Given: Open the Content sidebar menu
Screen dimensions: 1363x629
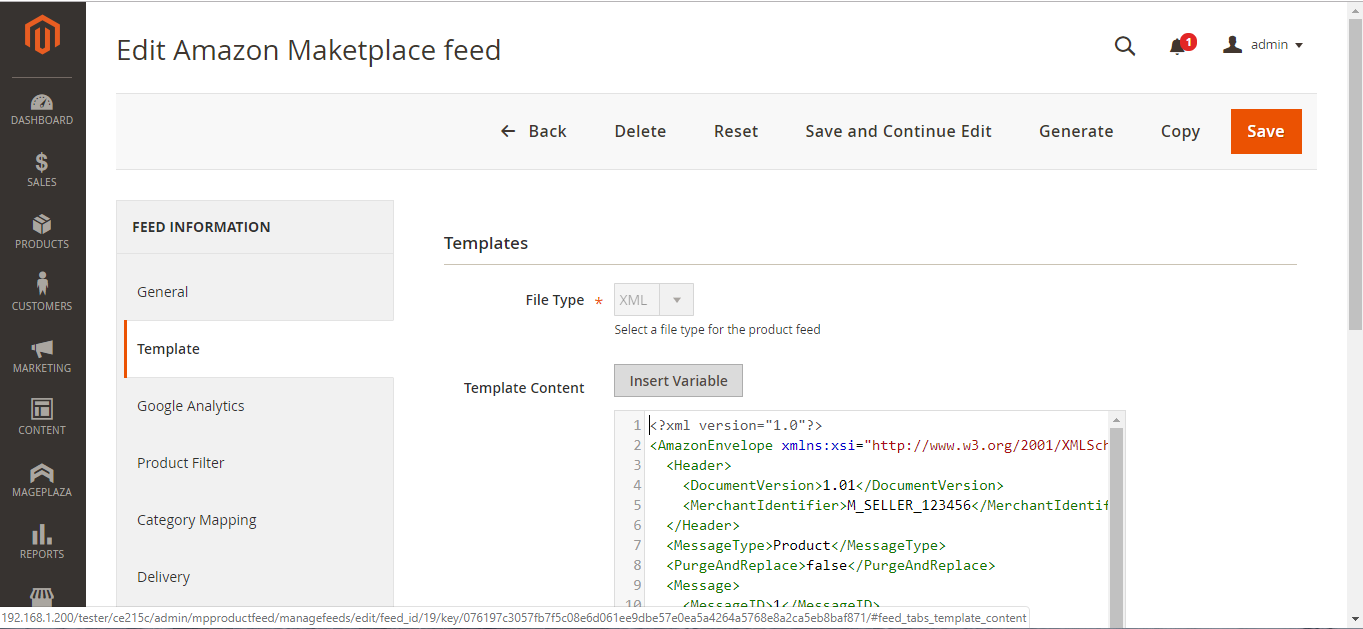Looking at the screenshot, I should coord(42,419).
